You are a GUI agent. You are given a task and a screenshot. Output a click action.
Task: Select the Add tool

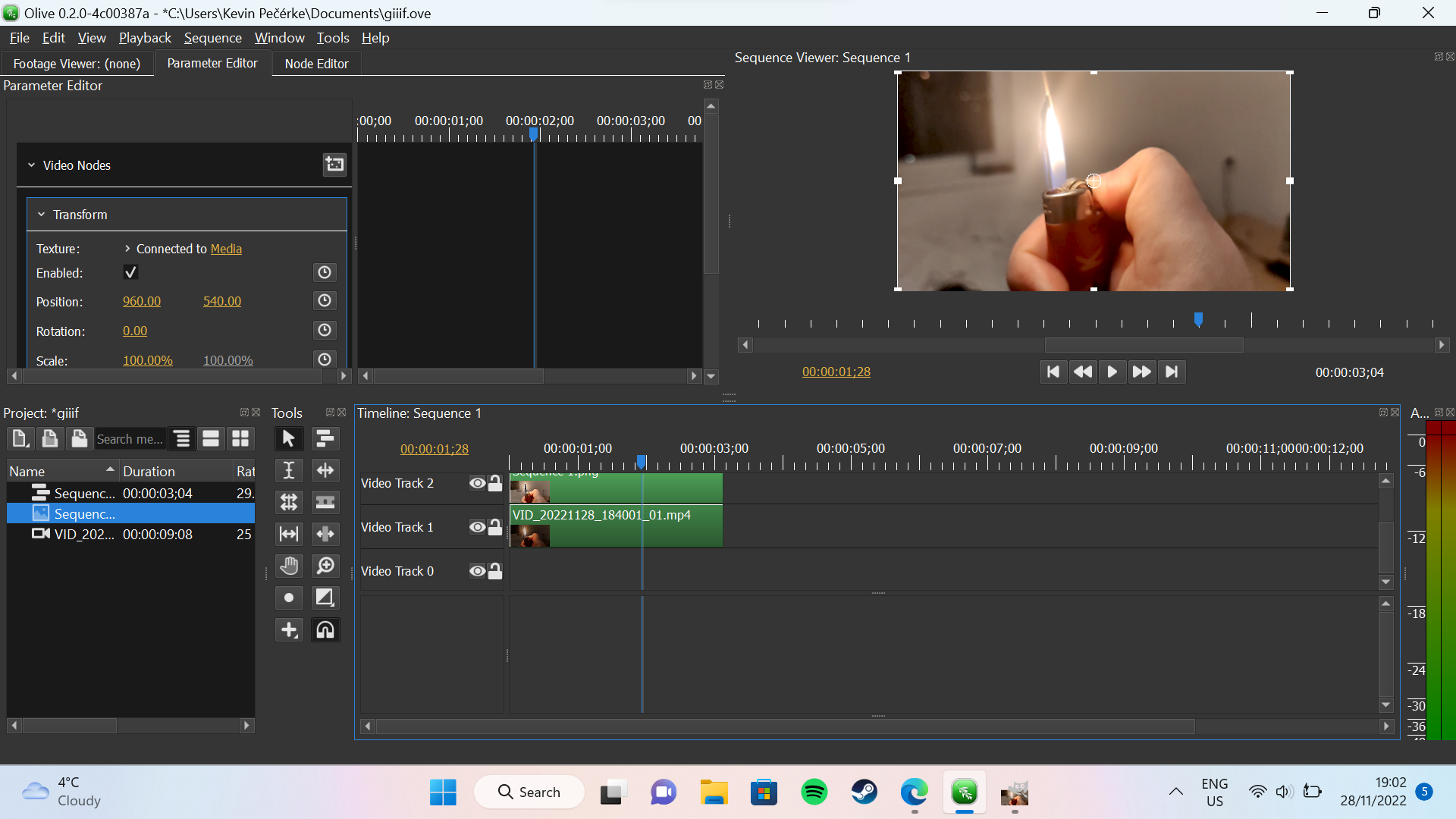click(x=288, y=629)
